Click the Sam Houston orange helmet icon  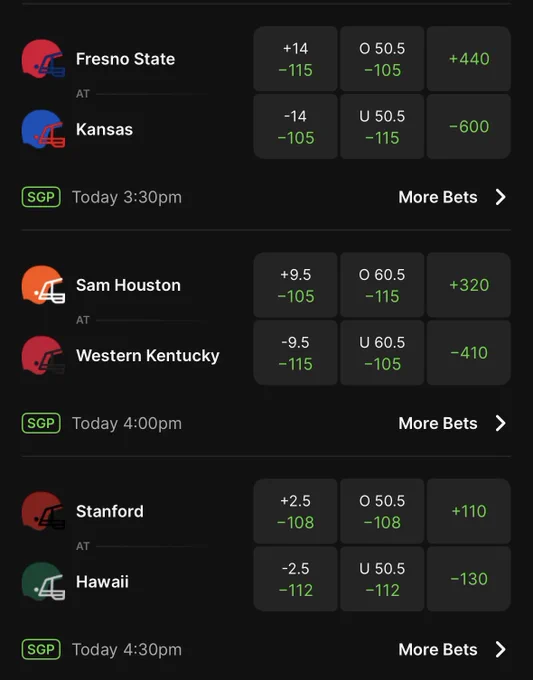(43, 285)
